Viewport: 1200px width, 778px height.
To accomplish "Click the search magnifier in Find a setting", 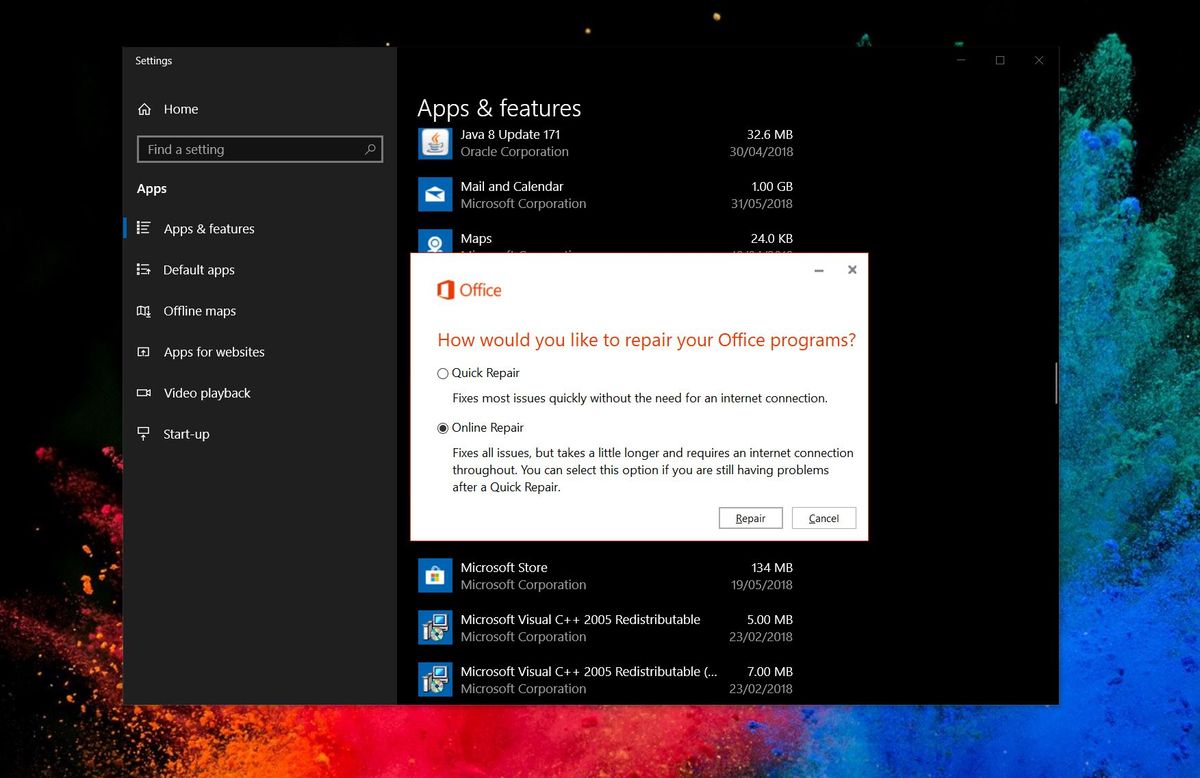I will [371, 148].
